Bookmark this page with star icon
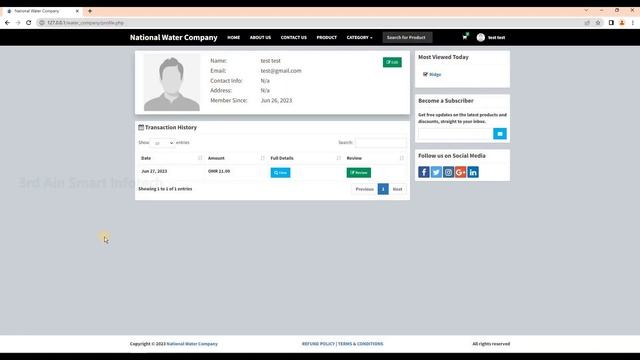This screenshot has height=360, width=640. click(x=598, y=23)
